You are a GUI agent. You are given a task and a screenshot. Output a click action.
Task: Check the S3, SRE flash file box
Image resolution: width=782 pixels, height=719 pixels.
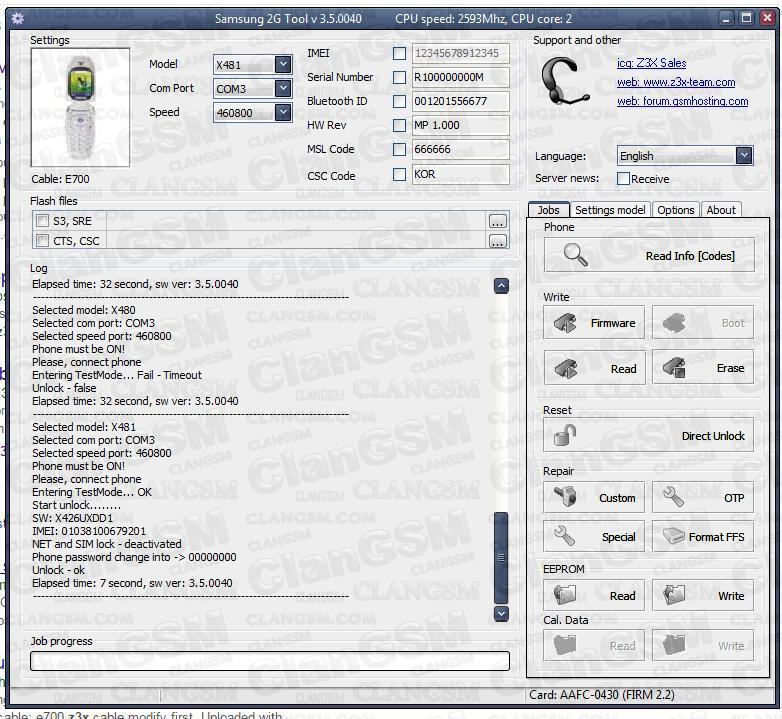pyautogui.click(x=43, y=221)
